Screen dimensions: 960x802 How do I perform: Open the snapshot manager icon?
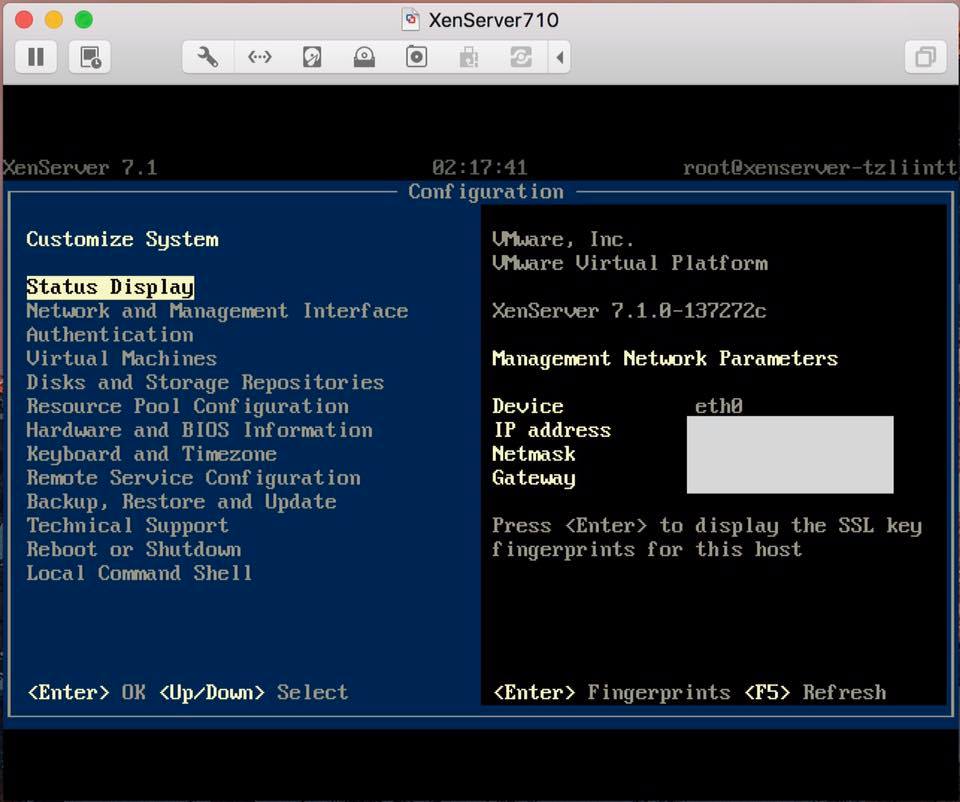tap(90, 58)
